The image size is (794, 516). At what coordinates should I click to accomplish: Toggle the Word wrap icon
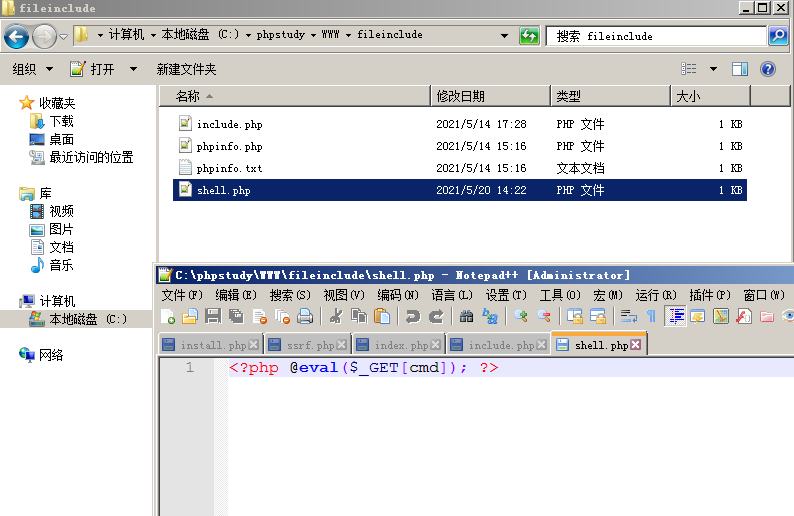(x=628, y=316)
